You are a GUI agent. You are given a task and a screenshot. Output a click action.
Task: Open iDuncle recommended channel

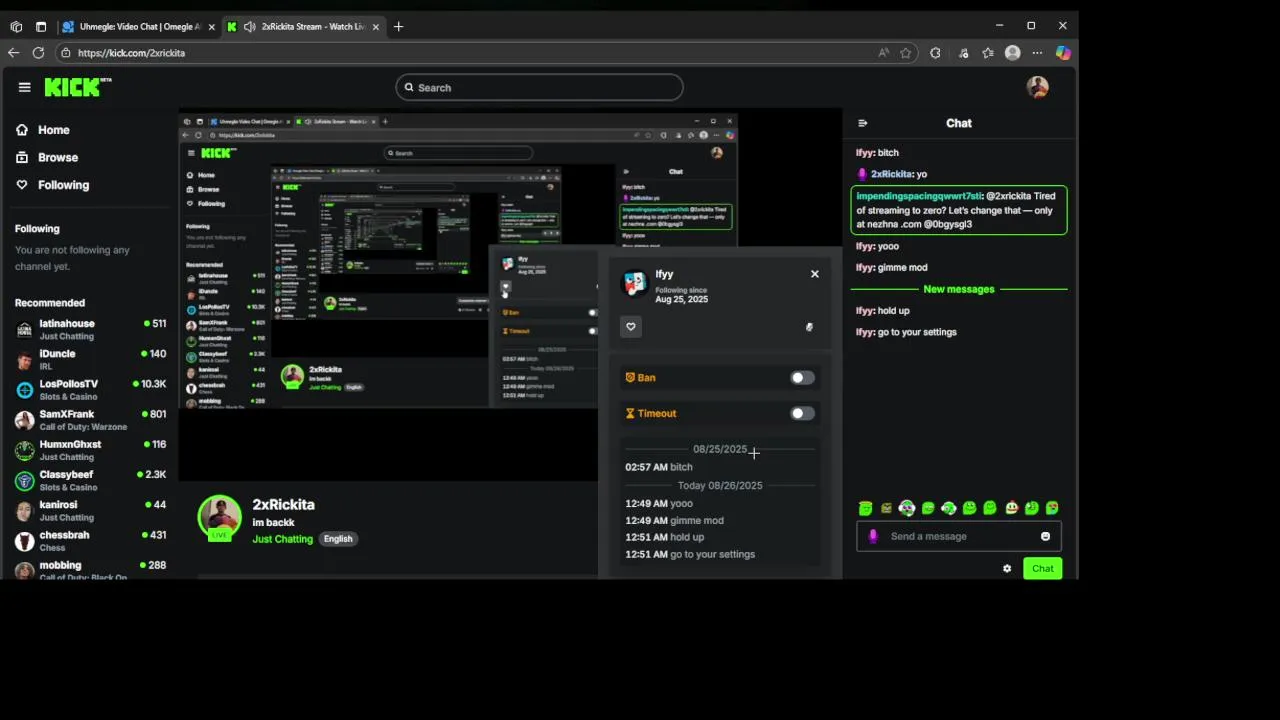[x=90, y=360]
